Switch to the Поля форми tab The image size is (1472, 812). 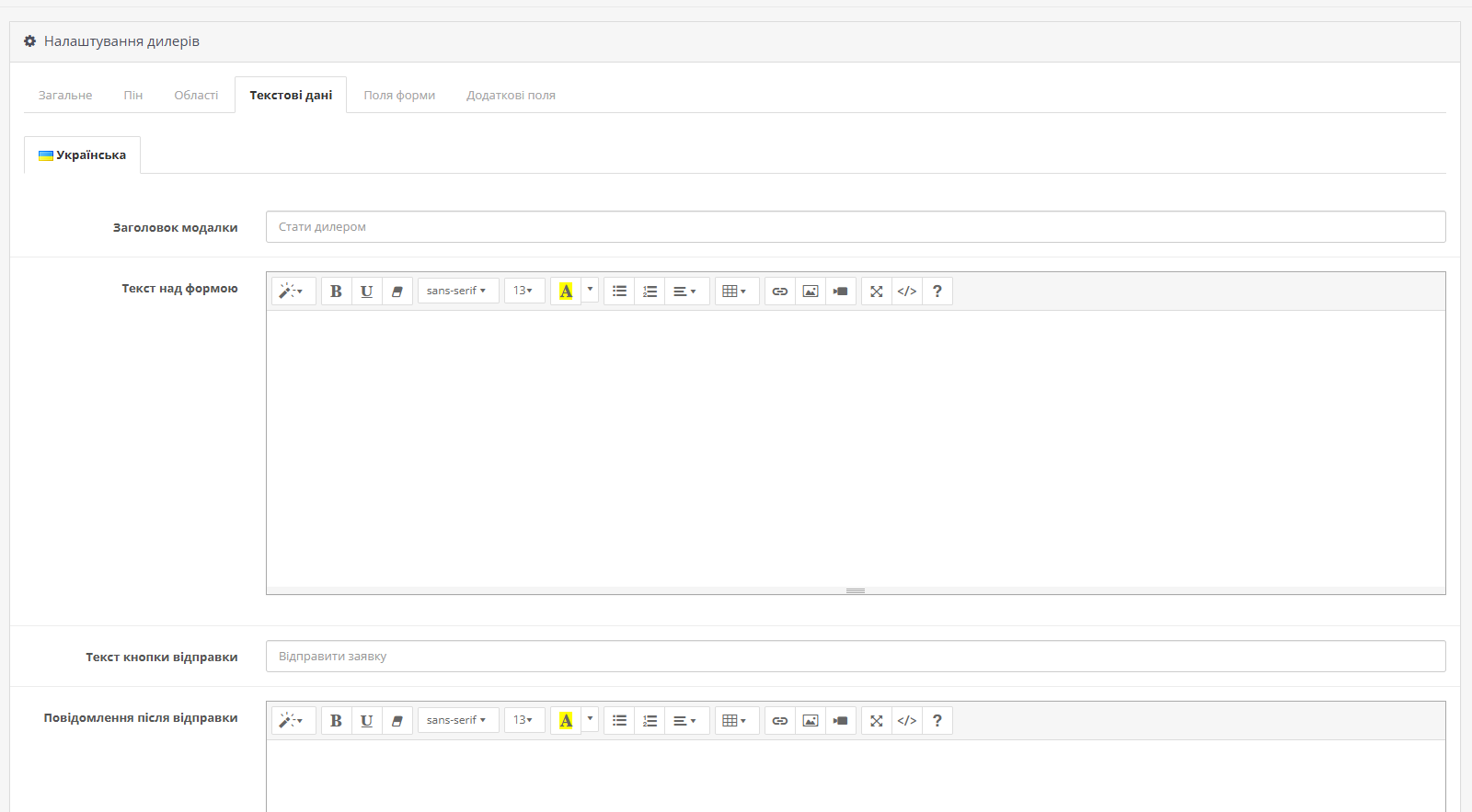[x=399, y=95]
